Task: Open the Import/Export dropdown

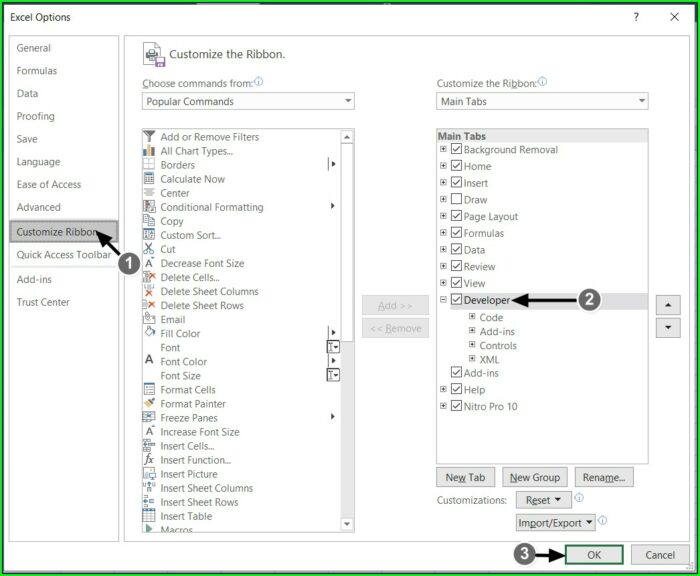Action: click(x=556, y=522)
